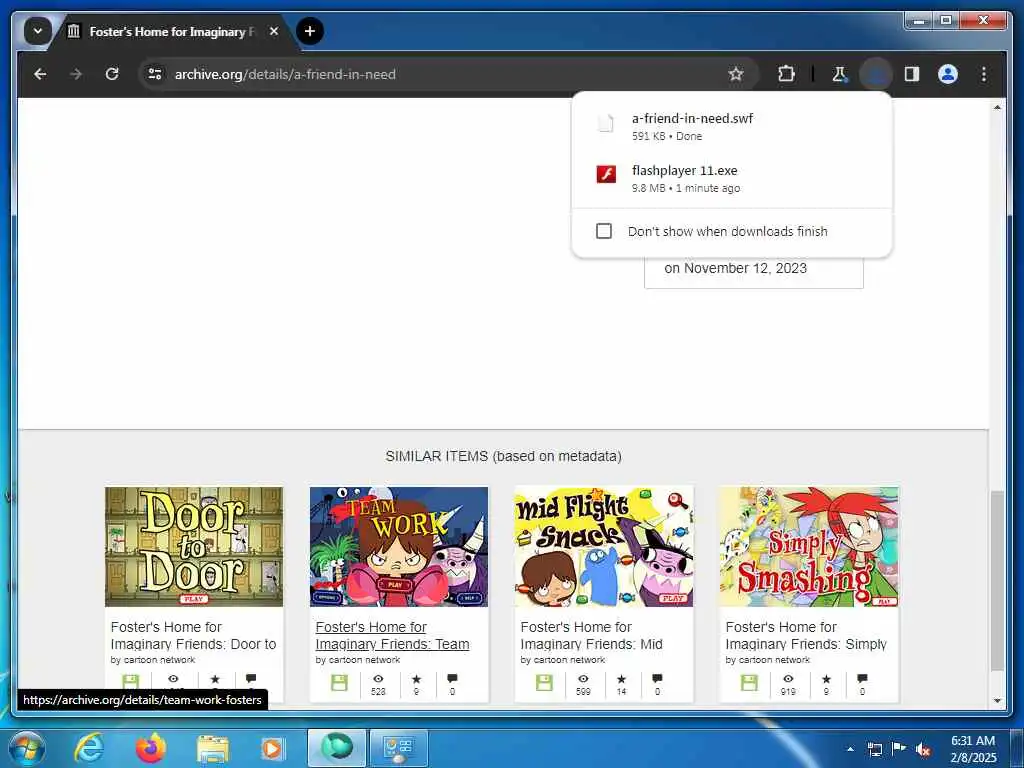Screen dimensions: 1024x768
Task: Open downloaded a-friend-in-need.swf
Action: click(731, 125)
